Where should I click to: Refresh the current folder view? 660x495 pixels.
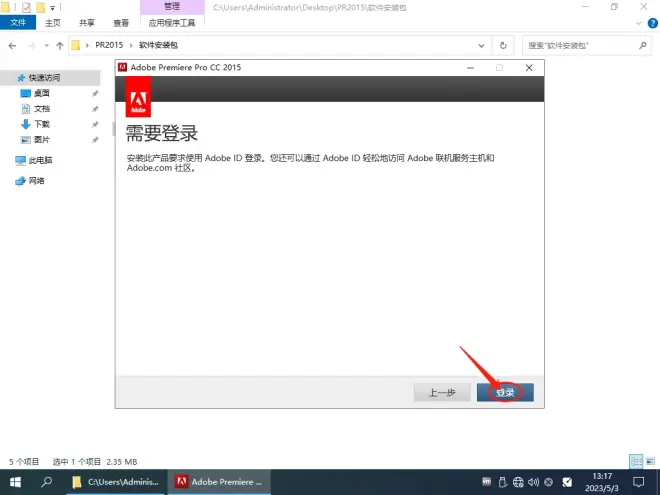point(503,46)
